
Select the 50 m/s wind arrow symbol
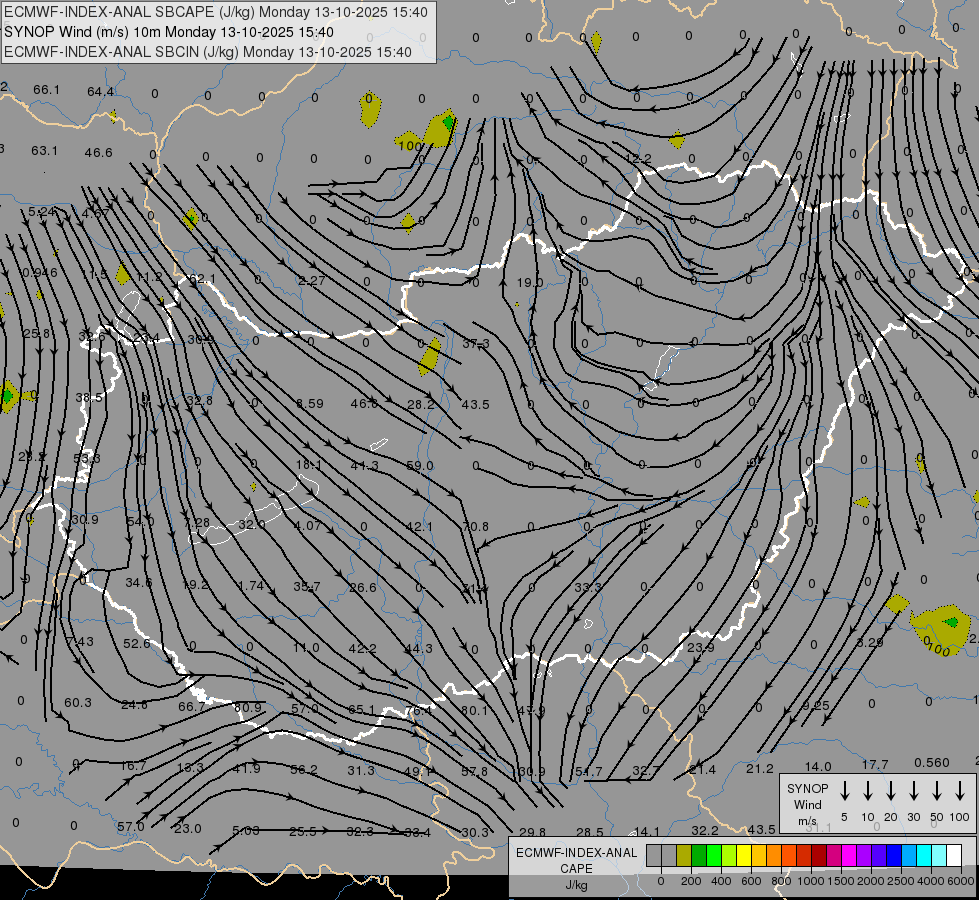(937, 791)
